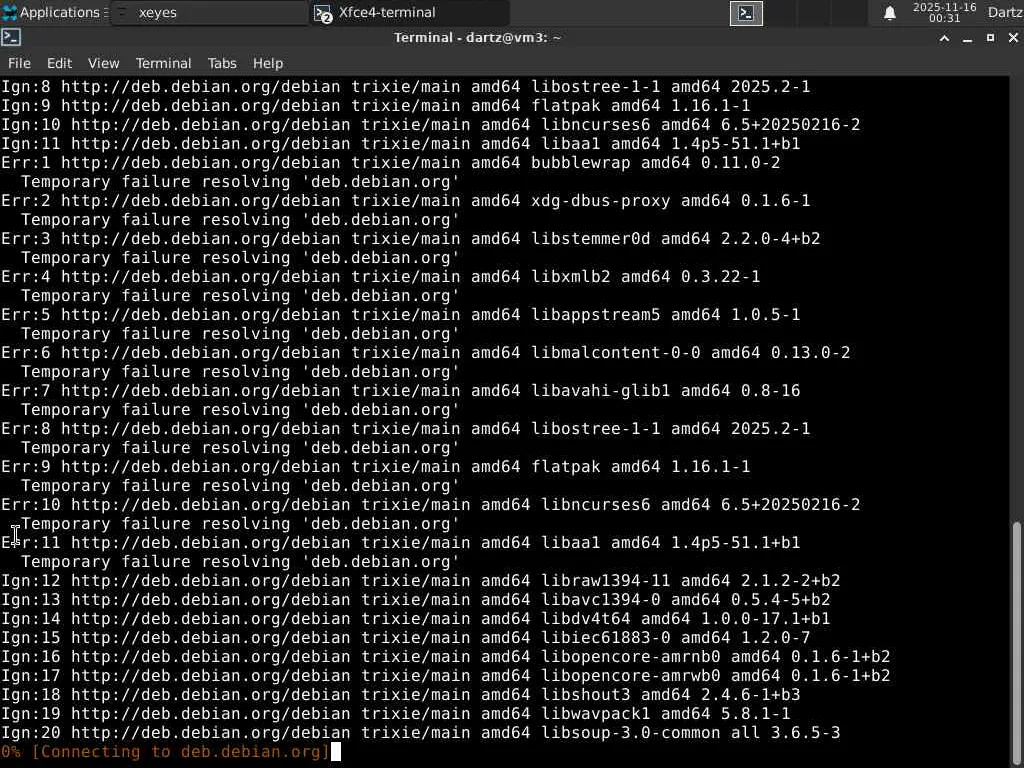Viewport: 1024px width, 768px height.
Task: Click the Ign:13 libavc1394-0 line
Action: [415, 600]
